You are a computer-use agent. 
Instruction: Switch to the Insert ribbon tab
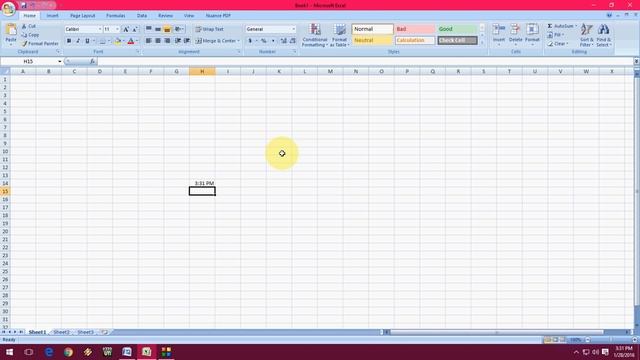pos(52,16)
